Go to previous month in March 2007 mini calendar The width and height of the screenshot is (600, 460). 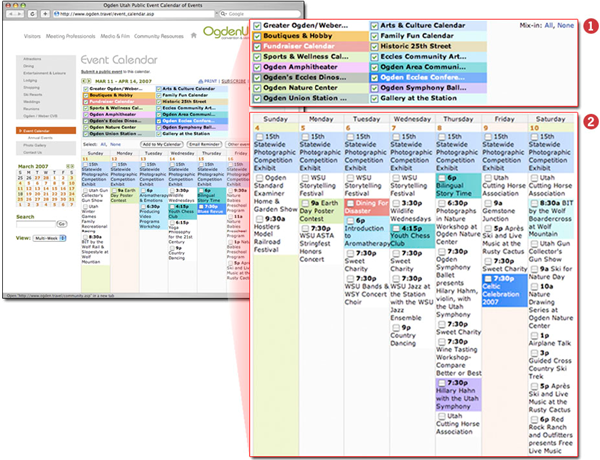[x=68, y=166]
